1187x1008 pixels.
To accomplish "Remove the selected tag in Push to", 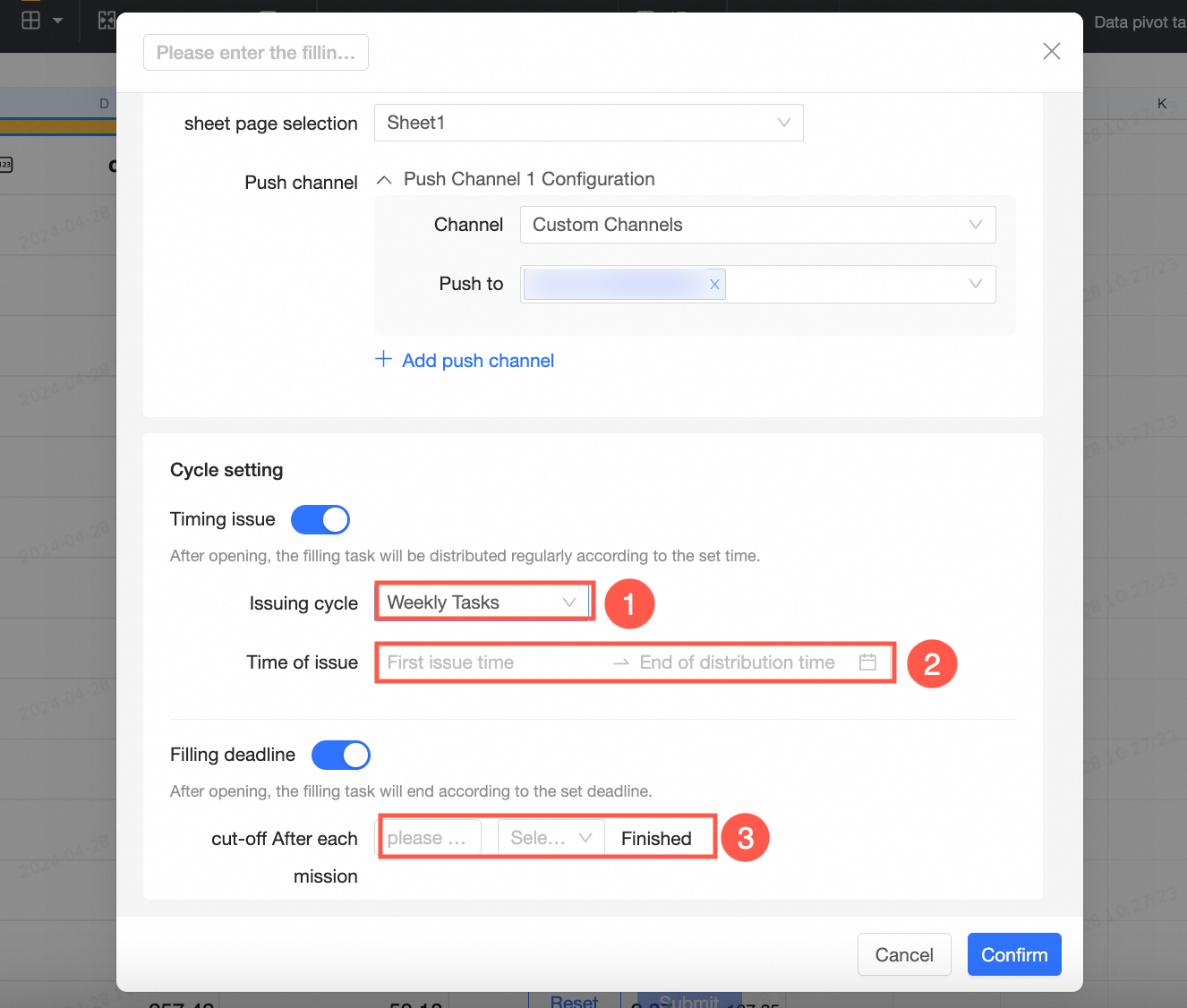I will (714, 285).
